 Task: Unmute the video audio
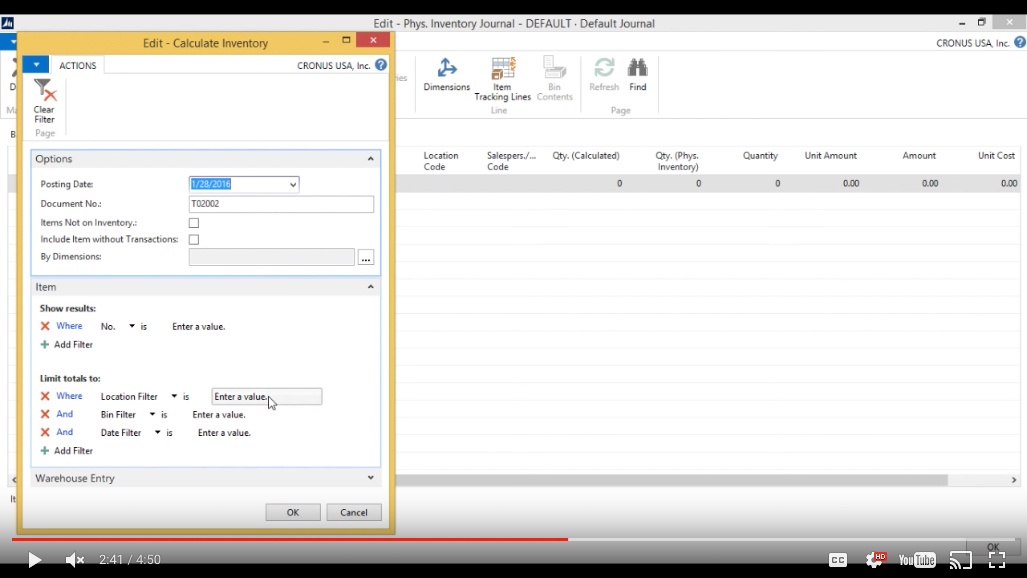click(x=75, y=560)
